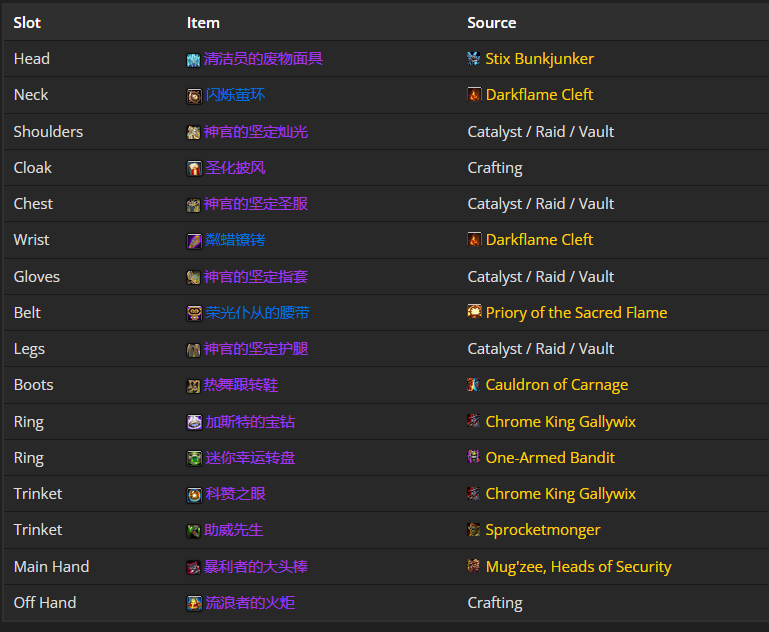Screen dimensions: 769x632
Task: Click the Sprocketmonger boss icon
Action: click(x=474, y=530)
